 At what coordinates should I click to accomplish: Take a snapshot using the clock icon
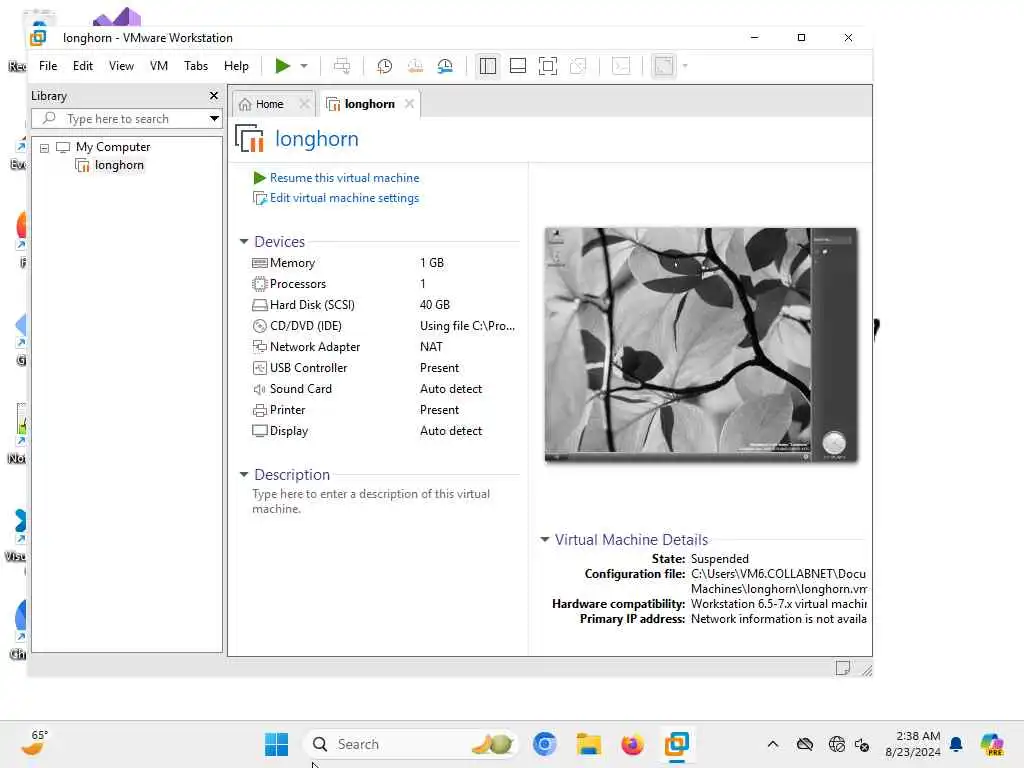[385, 66]
